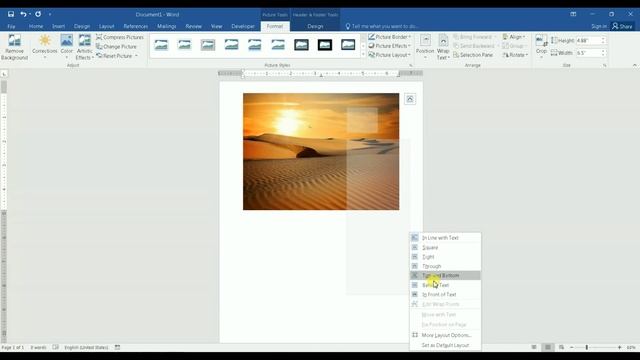Click the Share button

(622, 26)
